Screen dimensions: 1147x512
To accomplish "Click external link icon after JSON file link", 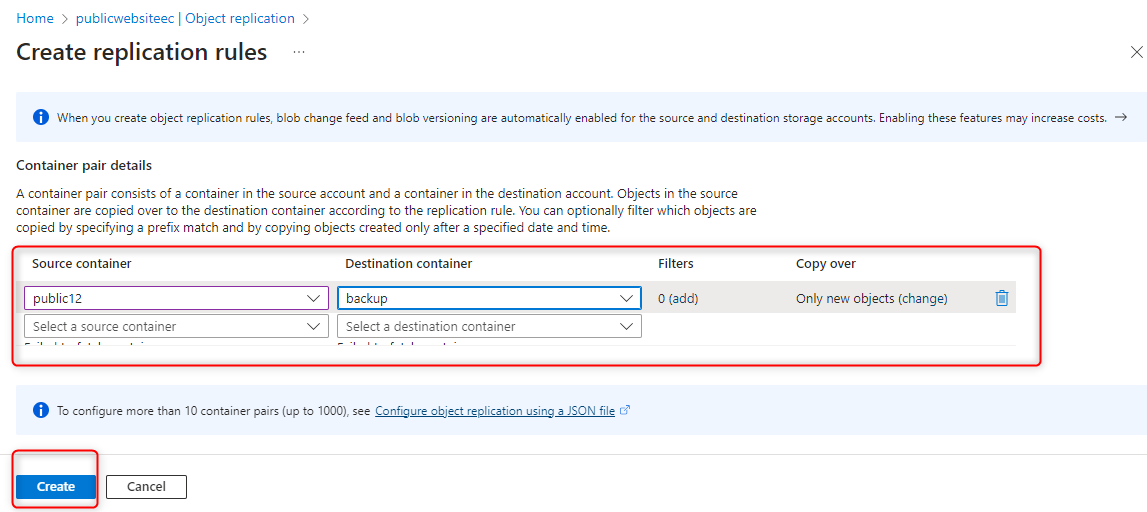I will pyautogui.click(x=625, y=410).
